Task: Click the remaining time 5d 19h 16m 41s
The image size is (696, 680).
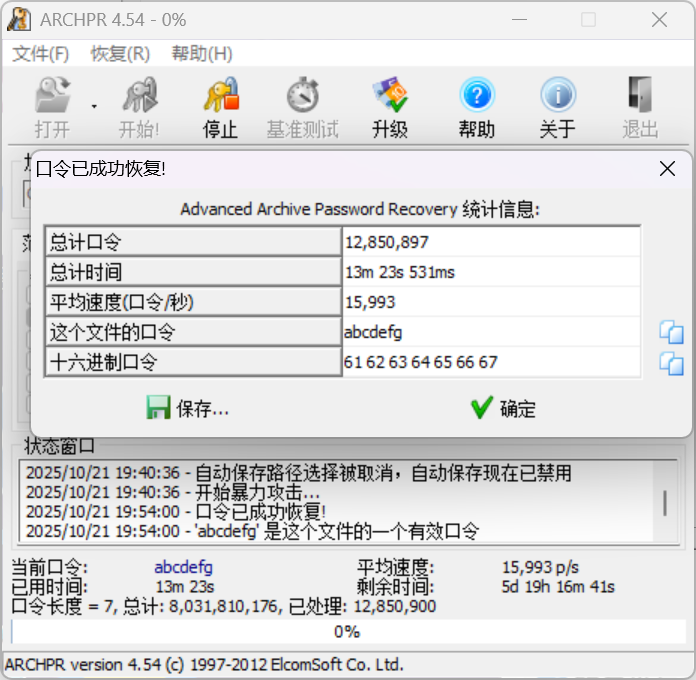Action: pyautogui.click(x=558, y=587)
